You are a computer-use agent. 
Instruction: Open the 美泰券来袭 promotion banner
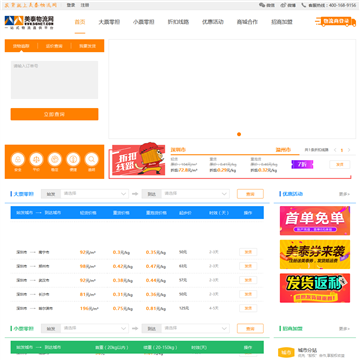[315, 254]
